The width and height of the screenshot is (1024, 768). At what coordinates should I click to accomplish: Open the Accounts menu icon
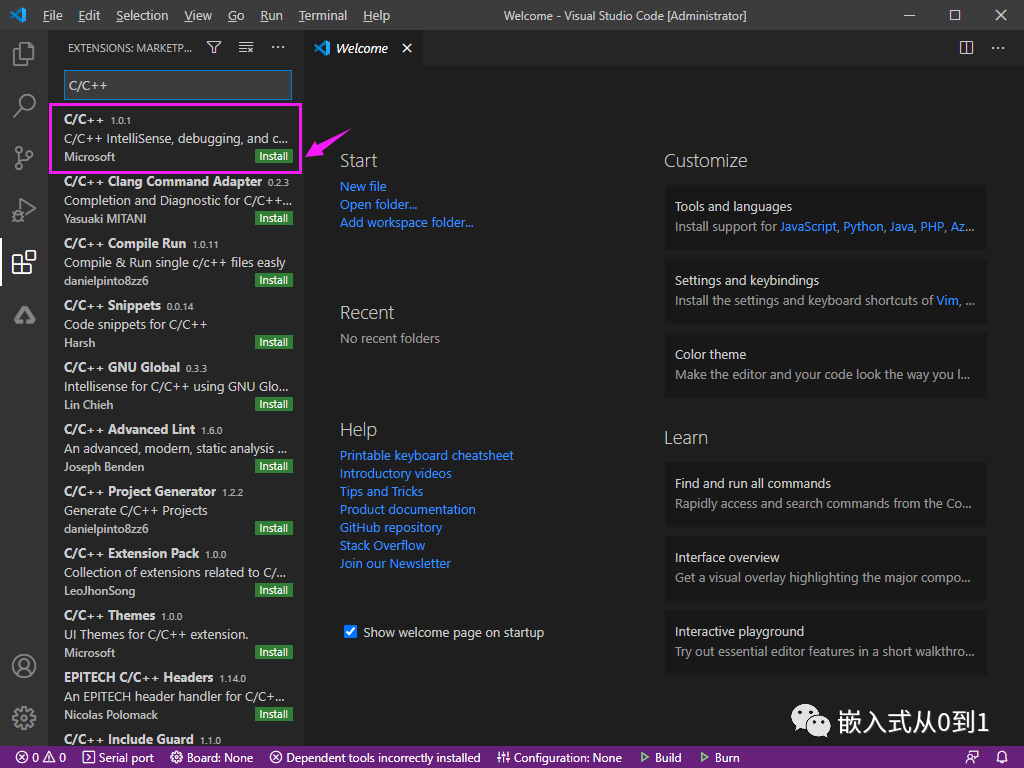coord(24,666)
